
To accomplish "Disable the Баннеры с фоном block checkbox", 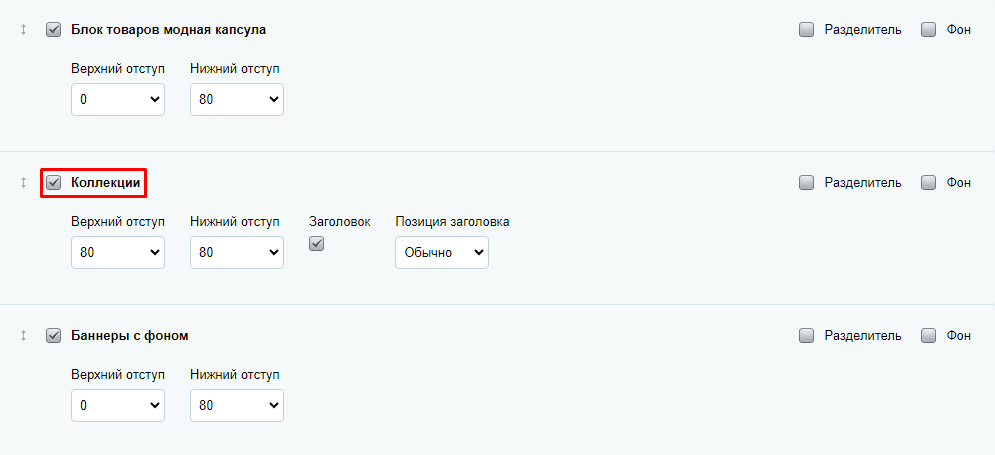I will pos(54,336).
